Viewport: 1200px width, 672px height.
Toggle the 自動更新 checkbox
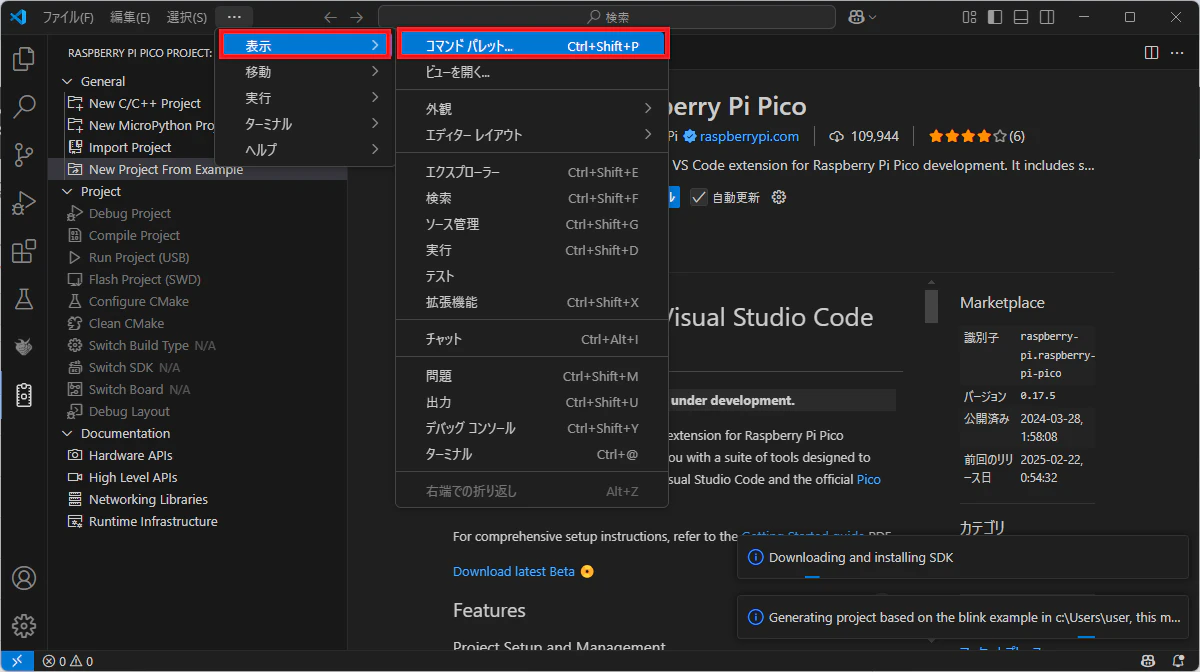(x=699, y=197)
